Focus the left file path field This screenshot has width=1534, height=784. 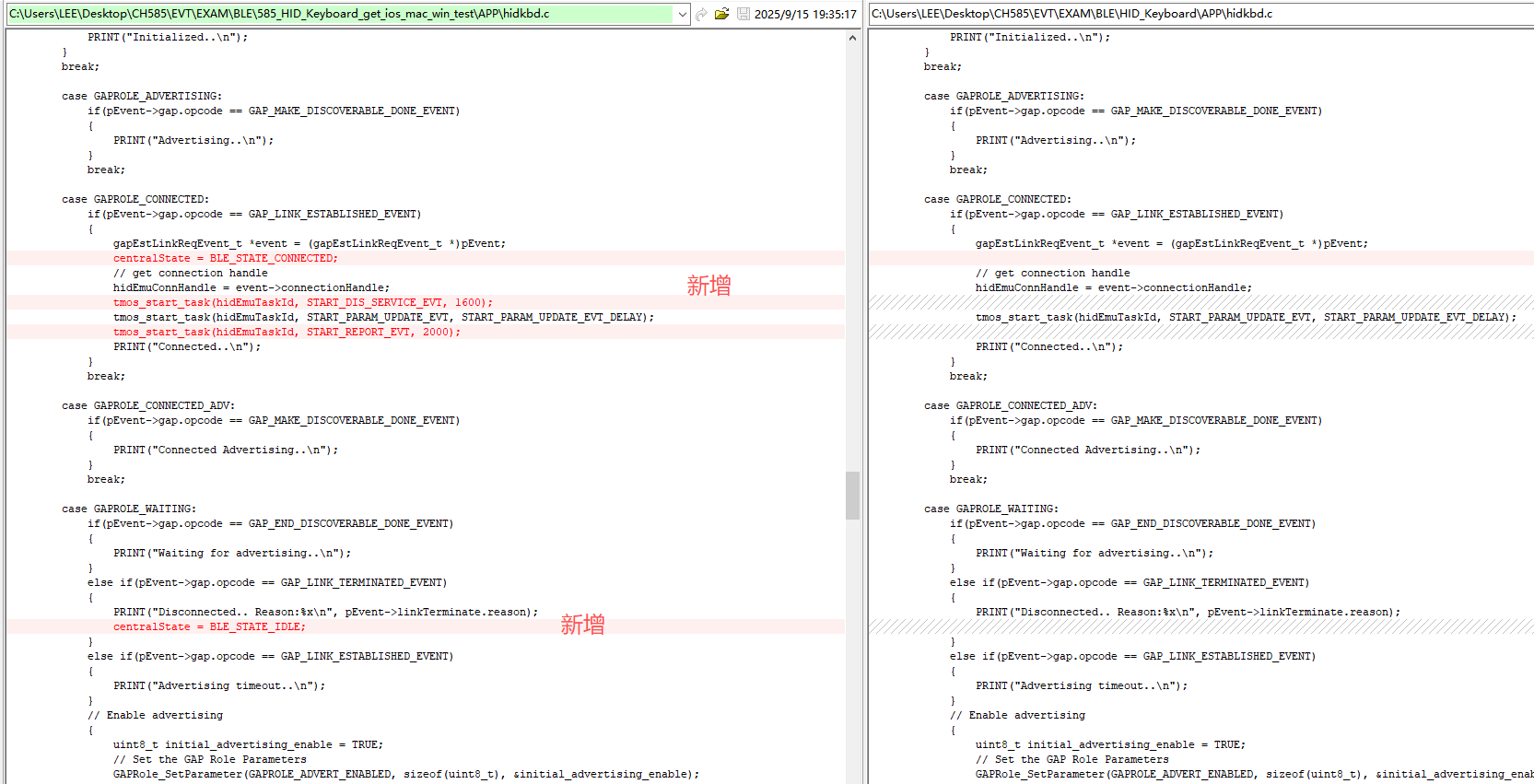341,14
